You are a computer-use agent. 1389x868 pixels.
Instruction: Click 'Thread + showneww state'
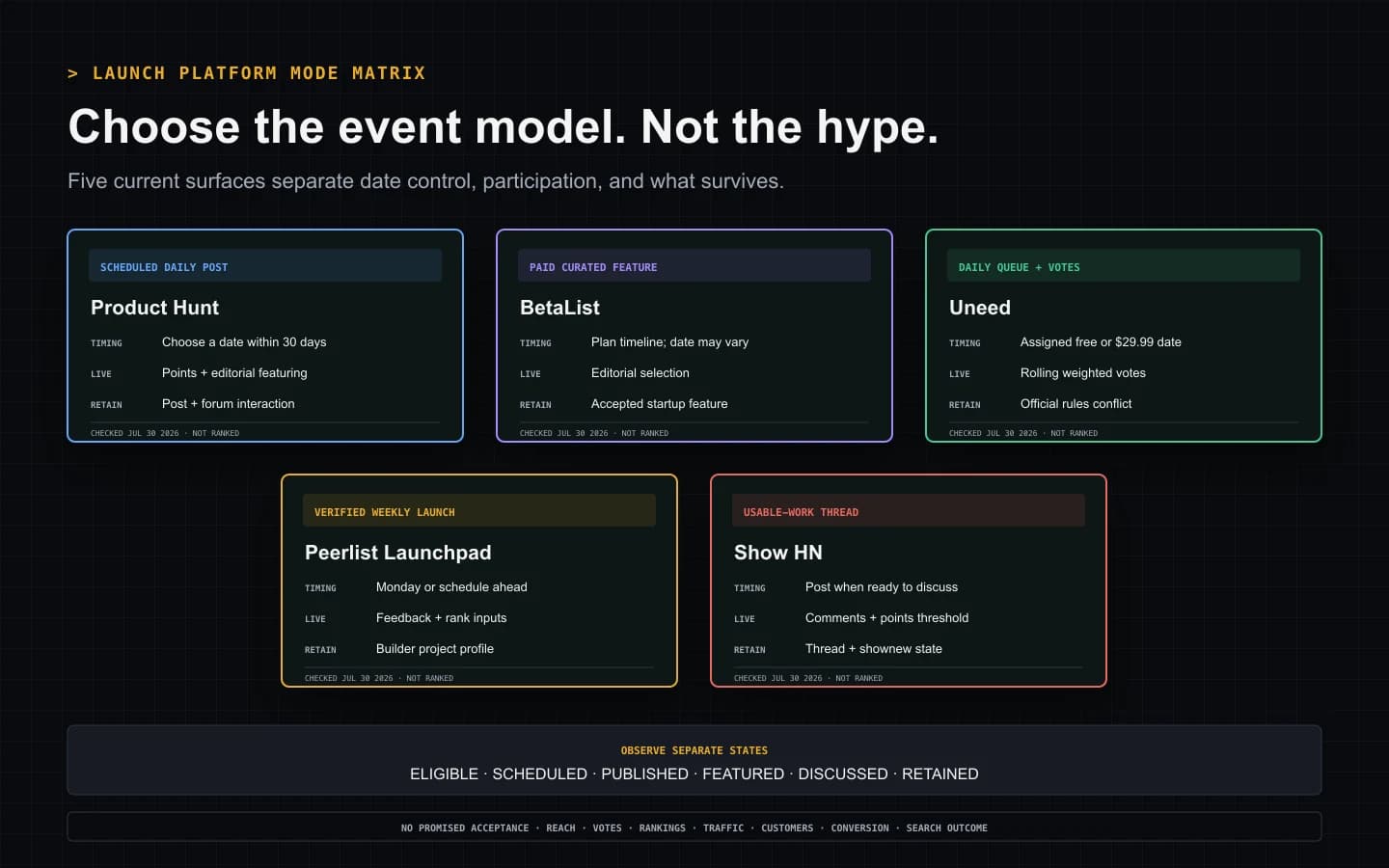pyautogui.click(x=874, y=649)
